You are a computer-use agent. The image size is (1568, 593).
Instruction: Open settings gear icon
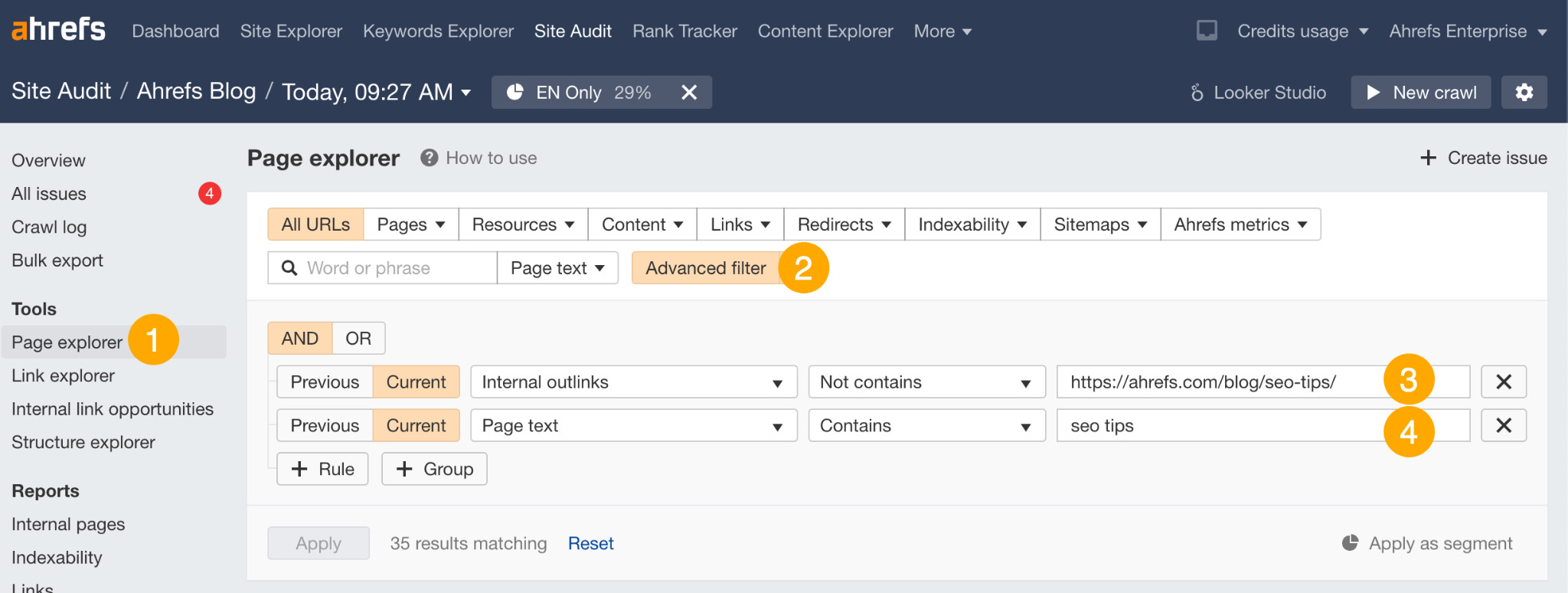click(1524, 92)
